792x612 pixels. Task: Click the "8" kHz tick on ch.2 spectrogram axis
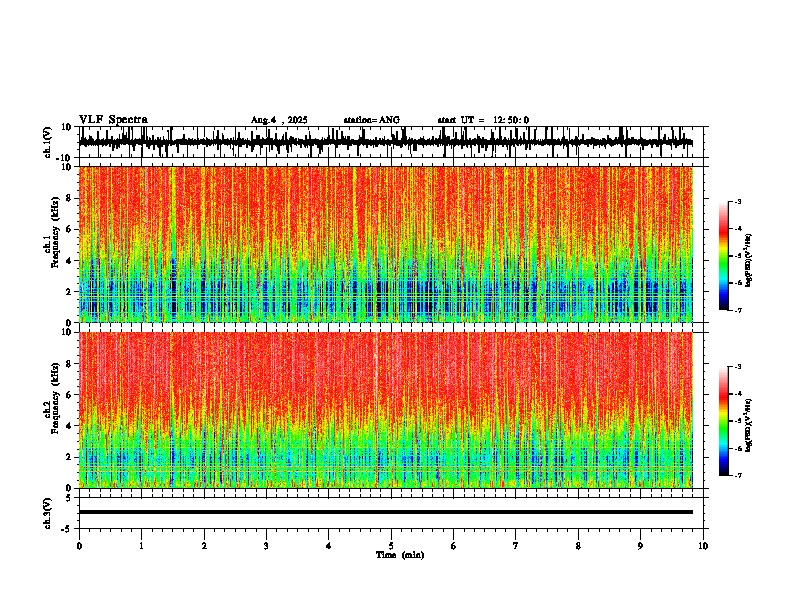[70, 364]
